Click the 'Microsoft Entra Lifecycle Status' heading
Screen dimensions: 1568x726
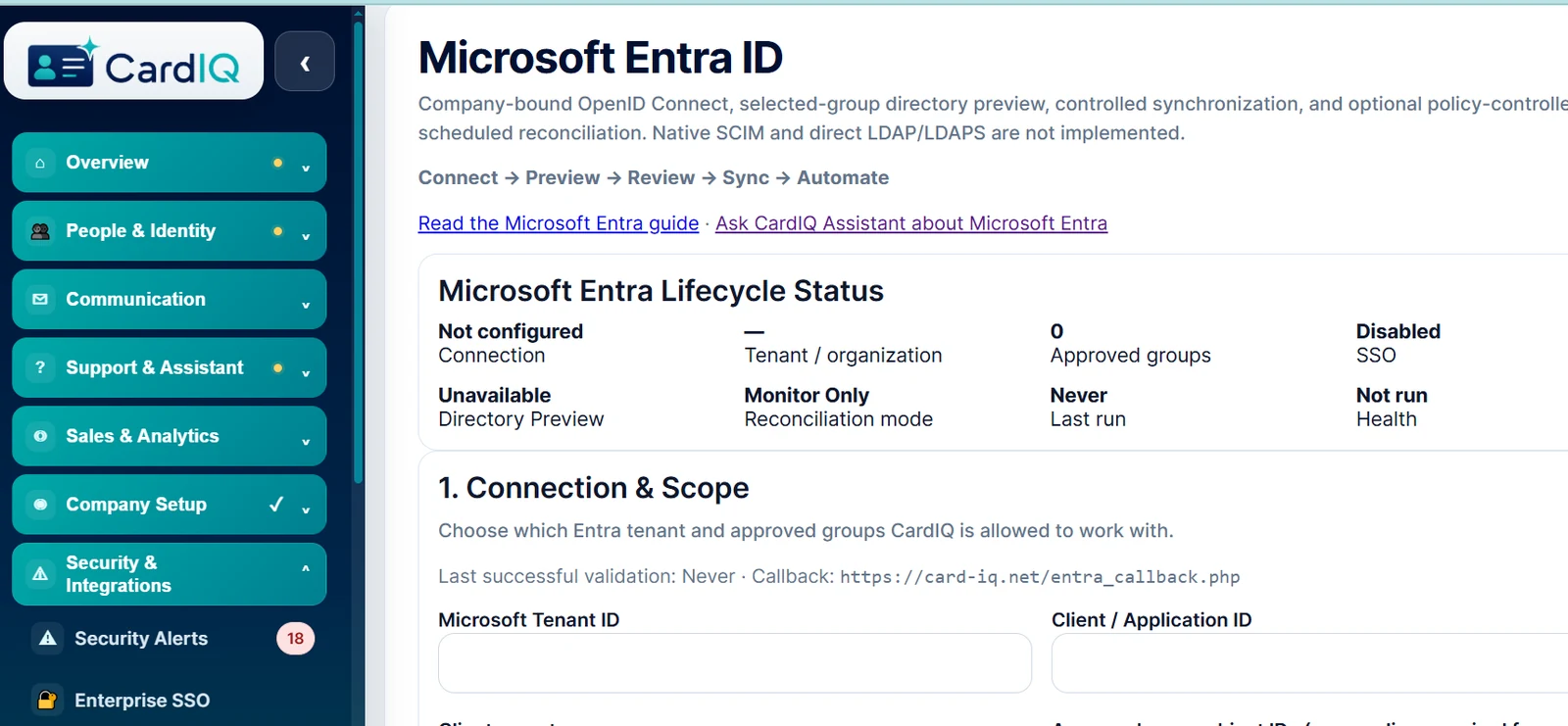coord(661,291)
